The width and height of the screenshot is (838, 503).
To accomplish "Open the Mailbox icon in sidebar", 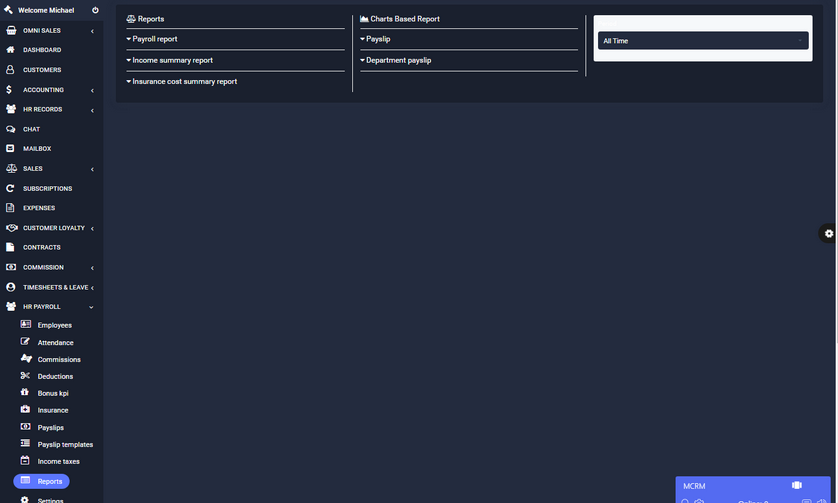I will 10,149.
